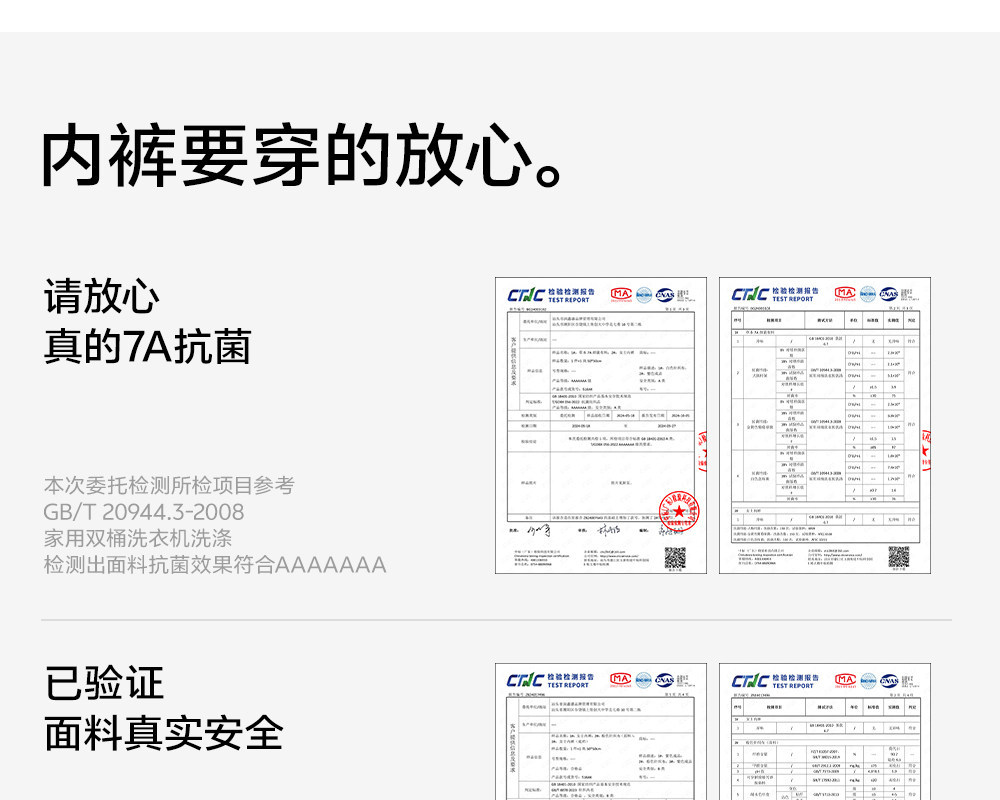Click the red MA mark on bottom-left safety report
This screenshot has height=800, width=1000.
pyautogui.click(x=621, y=680)
